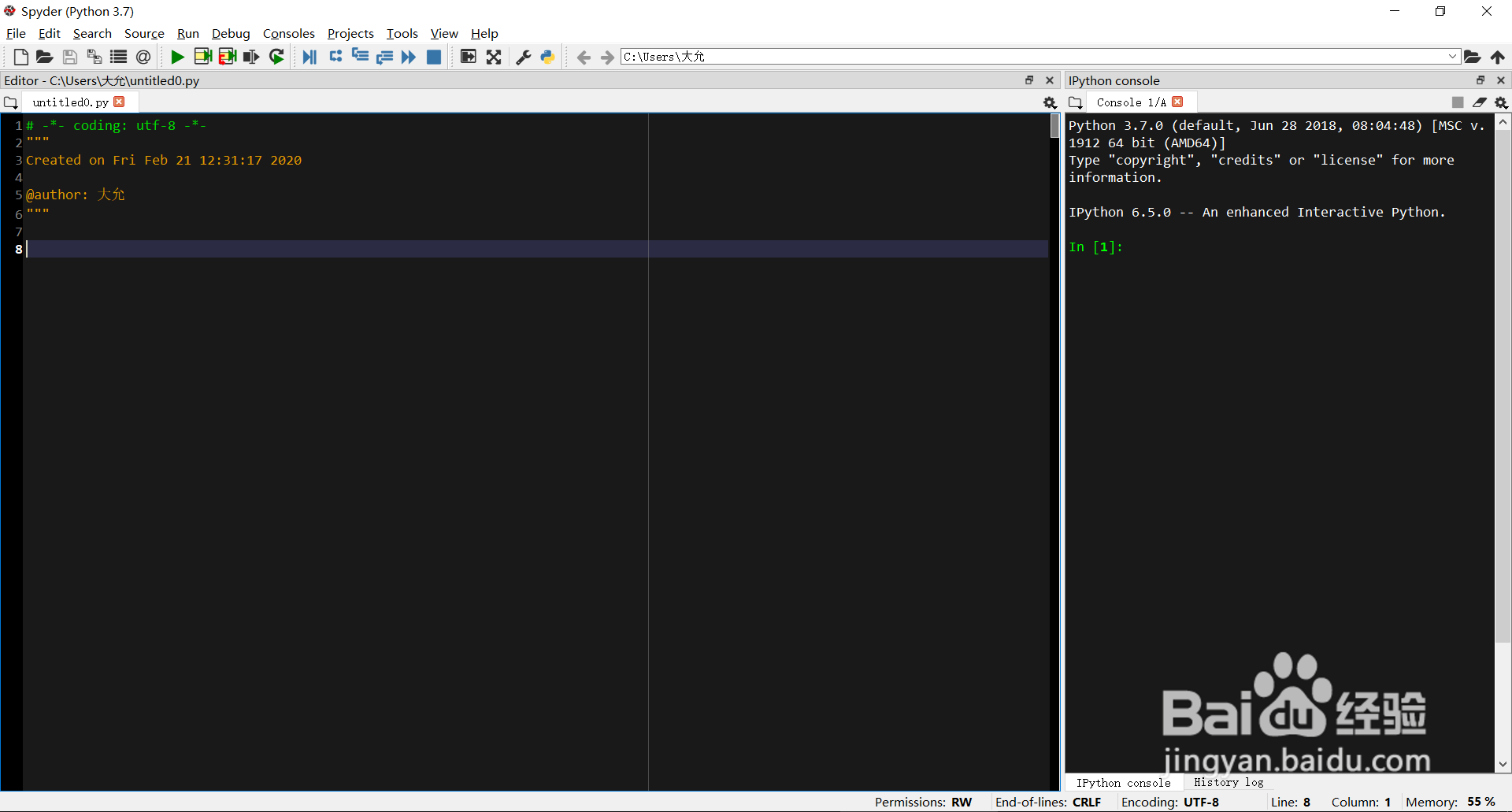The width and height of the screenshot is (1512, 812).
Task: Open the View menu
Action: pyautogui.click(x=444, y=33)
